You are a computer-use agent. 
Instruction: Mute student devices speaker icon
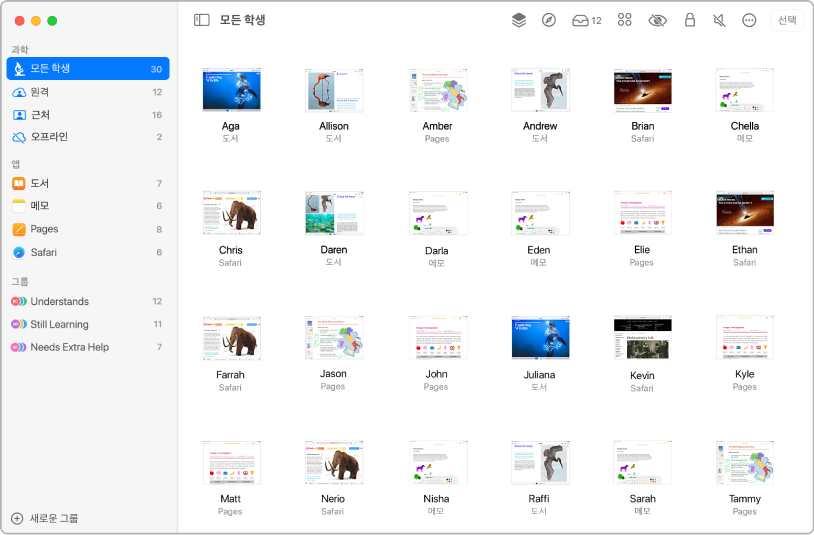click(719, 20)
